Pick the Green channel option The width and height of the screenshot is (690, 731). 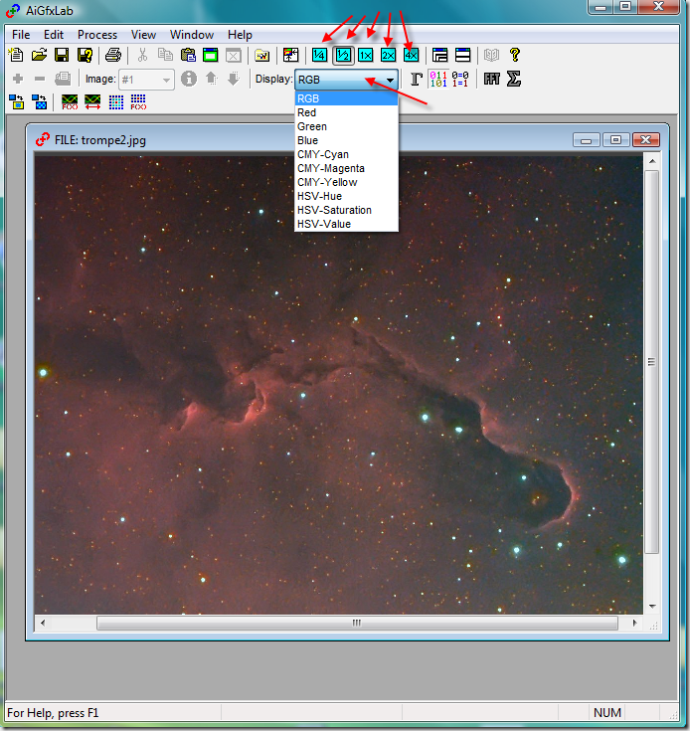[312, 126]
